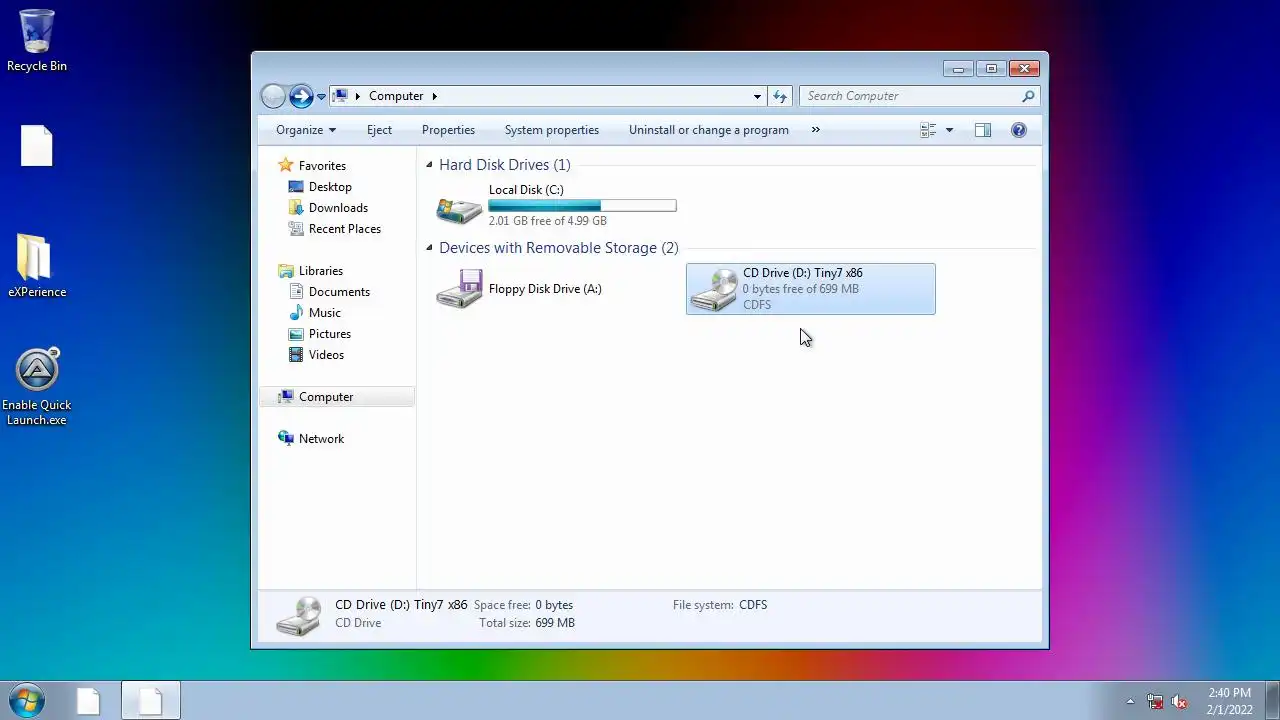This screenshot has height=720, width=1280.
Task: Open the Organize menu
Action: (x=306, y=130)
